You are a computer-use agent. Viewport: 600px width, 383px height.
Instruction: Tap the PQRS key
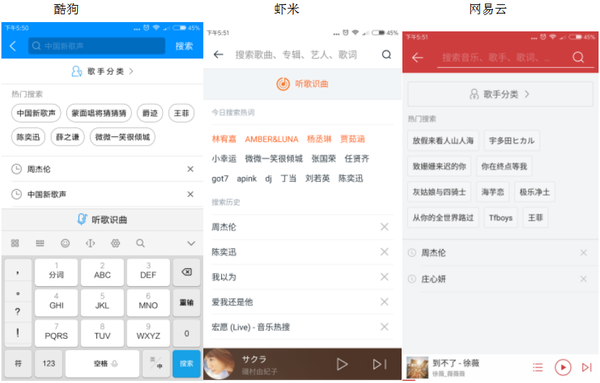(56, 333)
